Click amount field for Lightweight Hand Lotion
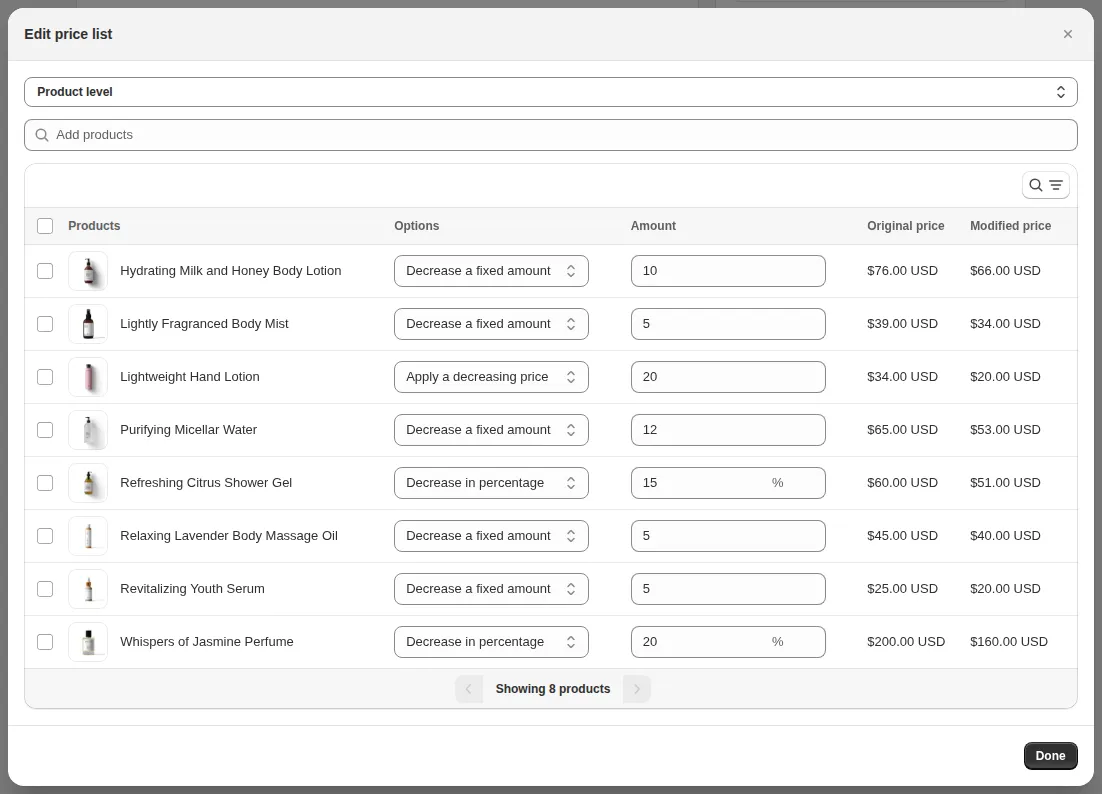Image resolution: width=1102 pixels, height=794 pixels. [x=728, y=377]
